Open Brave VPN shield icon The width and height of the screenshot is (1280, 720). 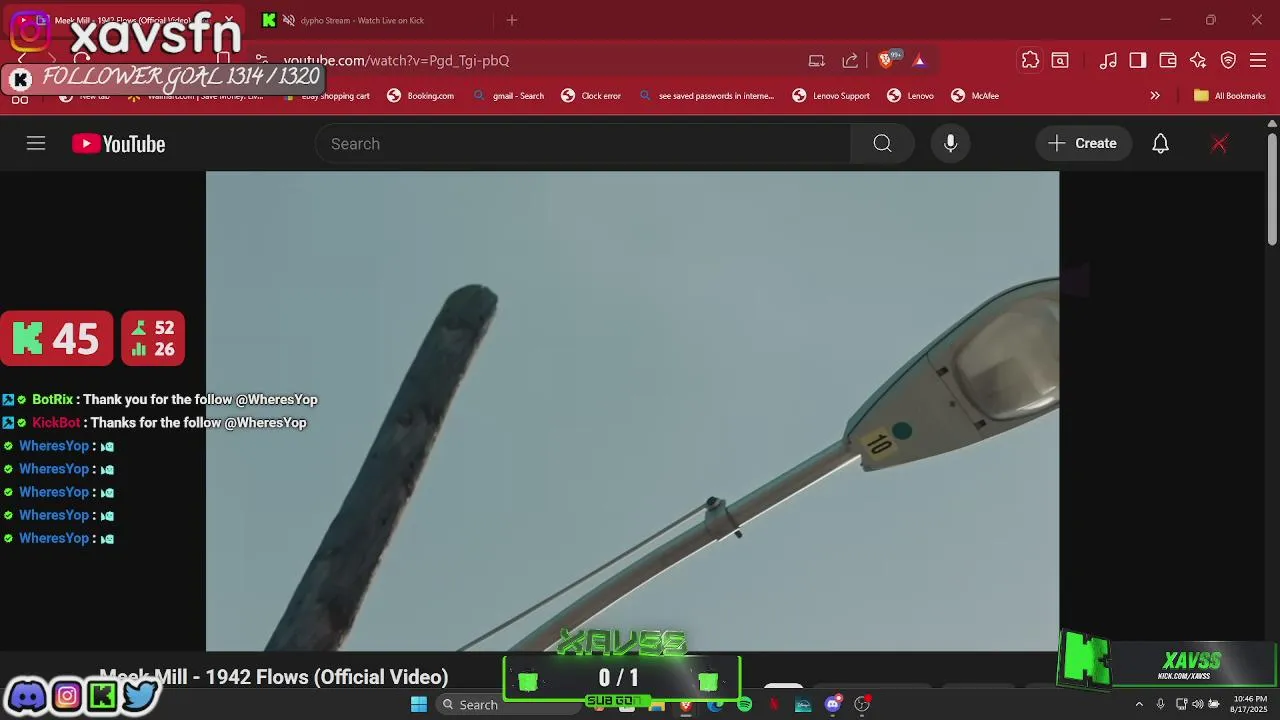[1229, 60]
